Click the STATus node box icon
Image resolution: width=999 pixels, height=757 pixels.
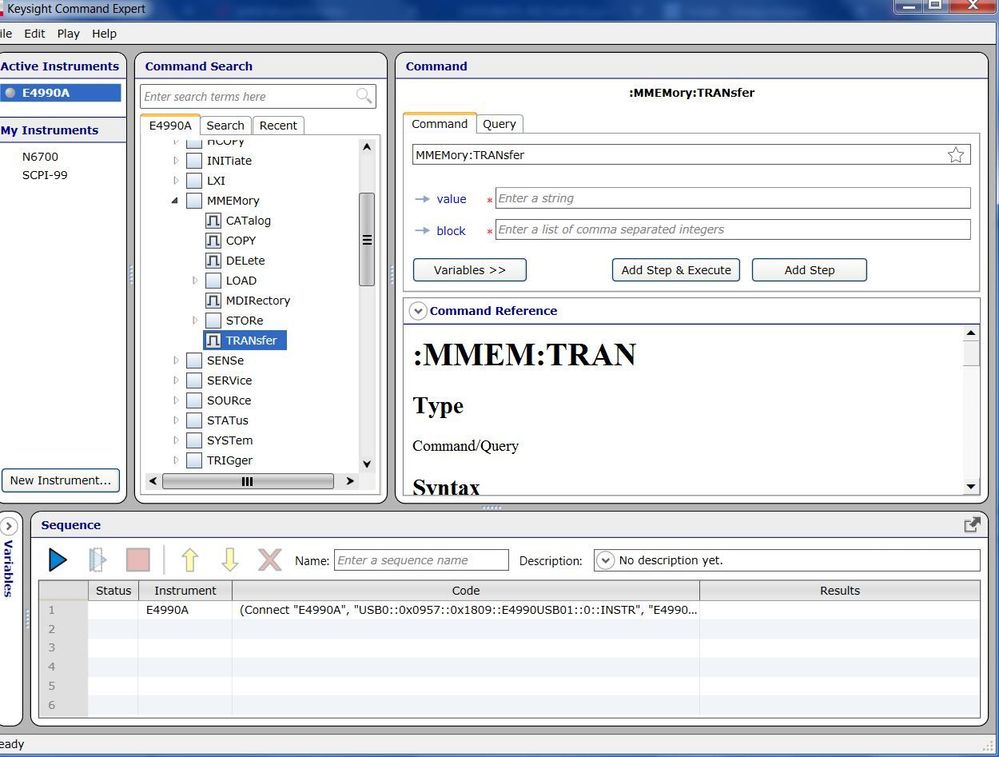[194, 420]
